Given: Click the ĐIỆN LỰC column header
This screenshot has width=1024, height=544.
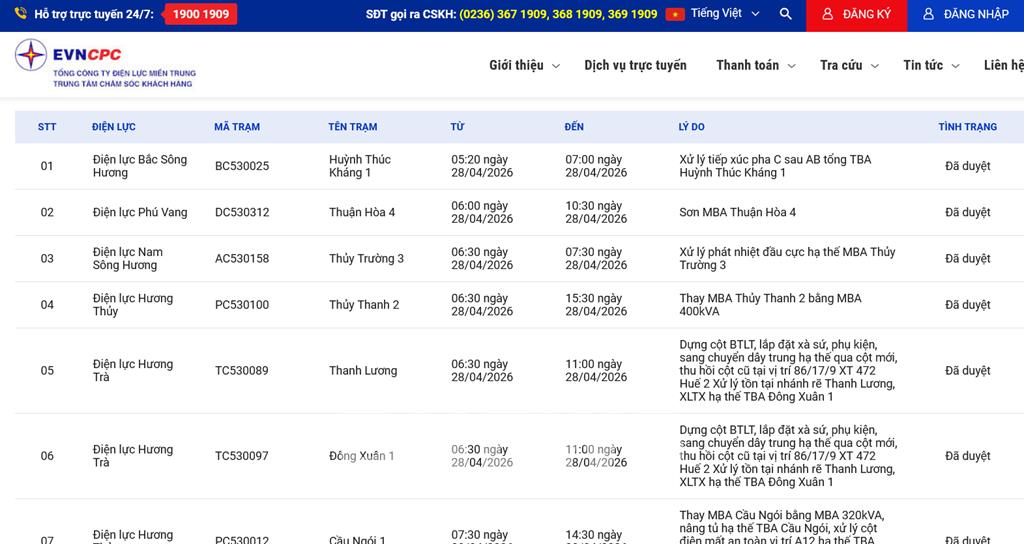Looking at the screenshot, I should click(x=114, y=127).
